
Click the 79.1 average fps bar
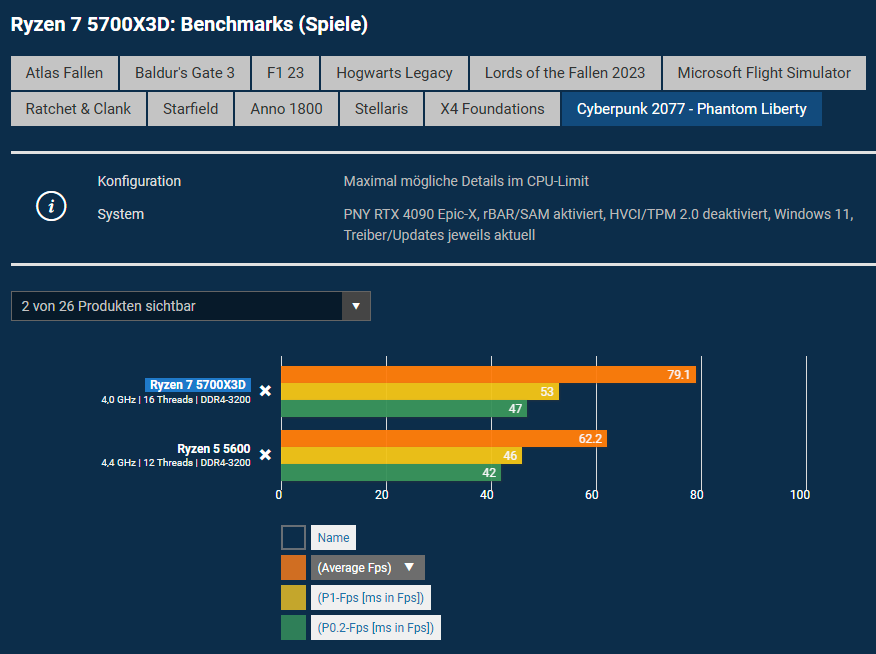click(488, 375)
